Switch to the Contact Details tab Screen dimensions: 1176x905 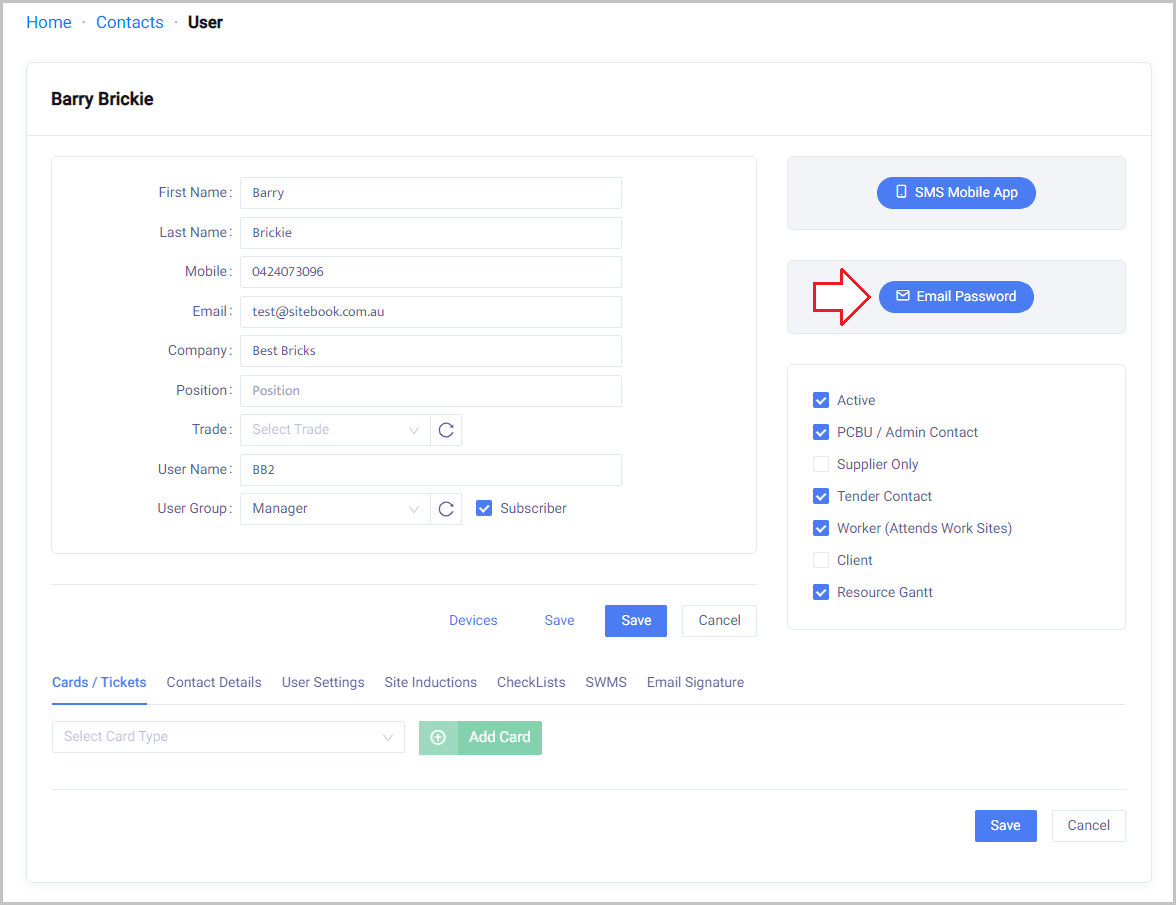click(x=214, y=682)
